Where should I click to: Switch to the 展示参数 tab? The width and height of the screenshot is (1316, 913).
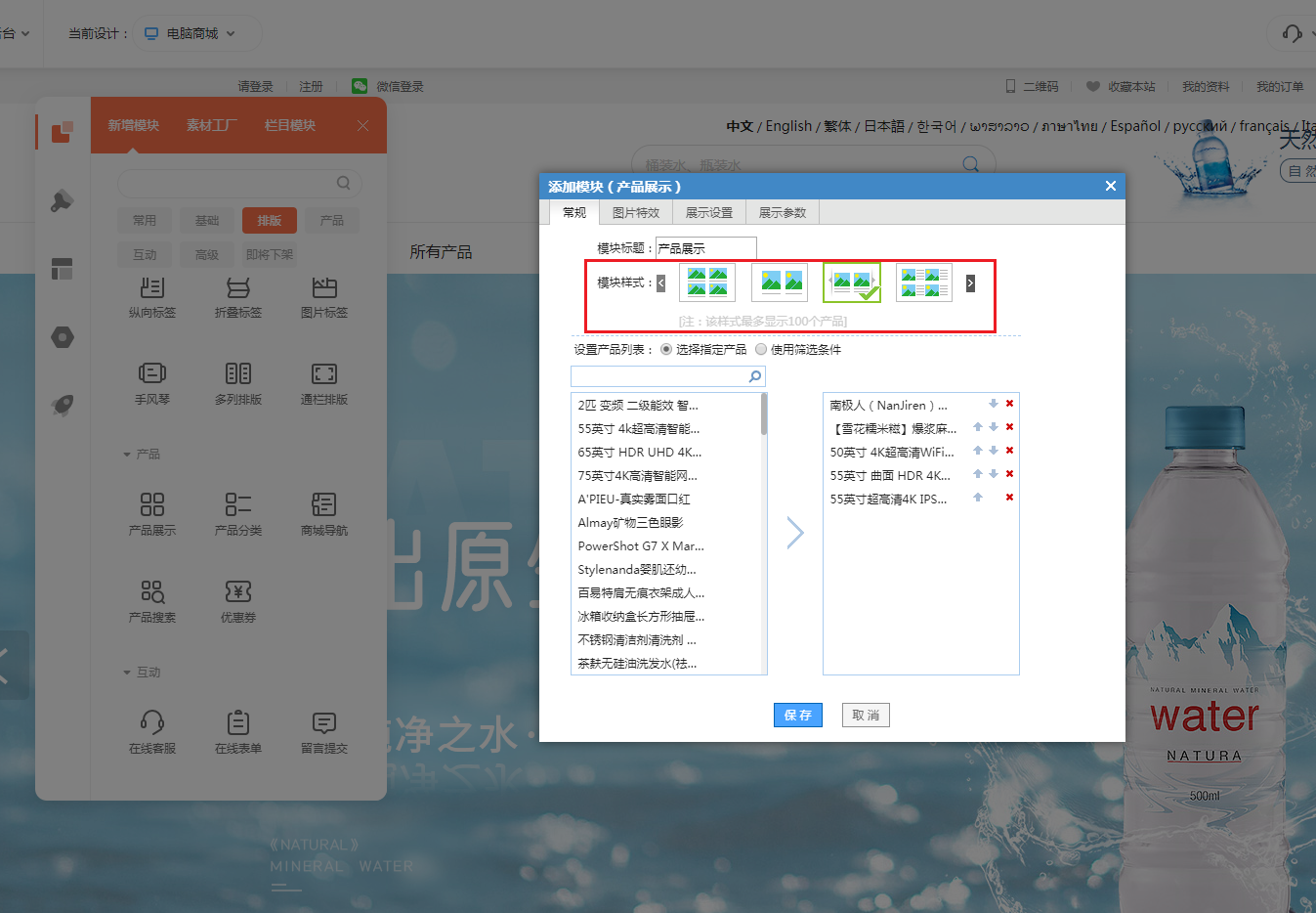point(783,212)
